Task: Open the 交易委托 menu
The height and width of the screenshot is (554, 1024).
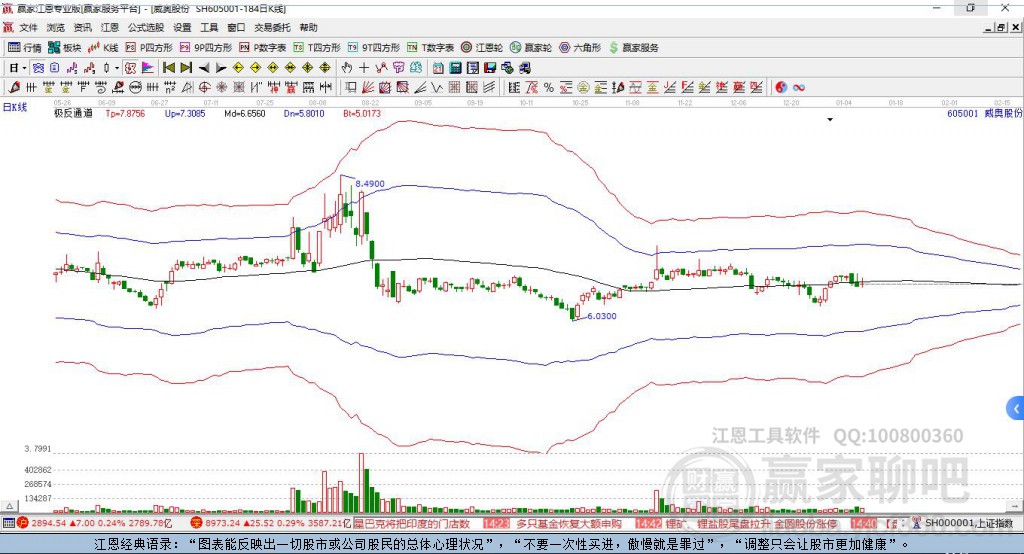Action: point(272,27)
